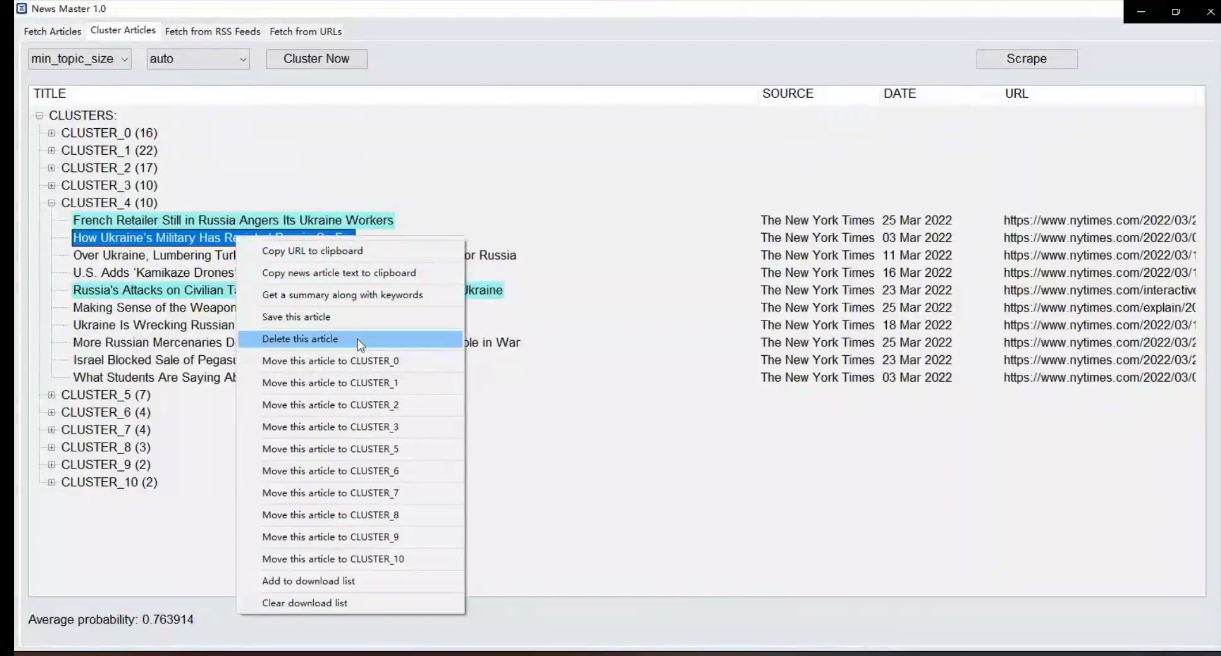The height and width of the screenshot is (656, 1221).
Task: Collapse the CLUSTER_4 tree node
Action: coord(52,203)
